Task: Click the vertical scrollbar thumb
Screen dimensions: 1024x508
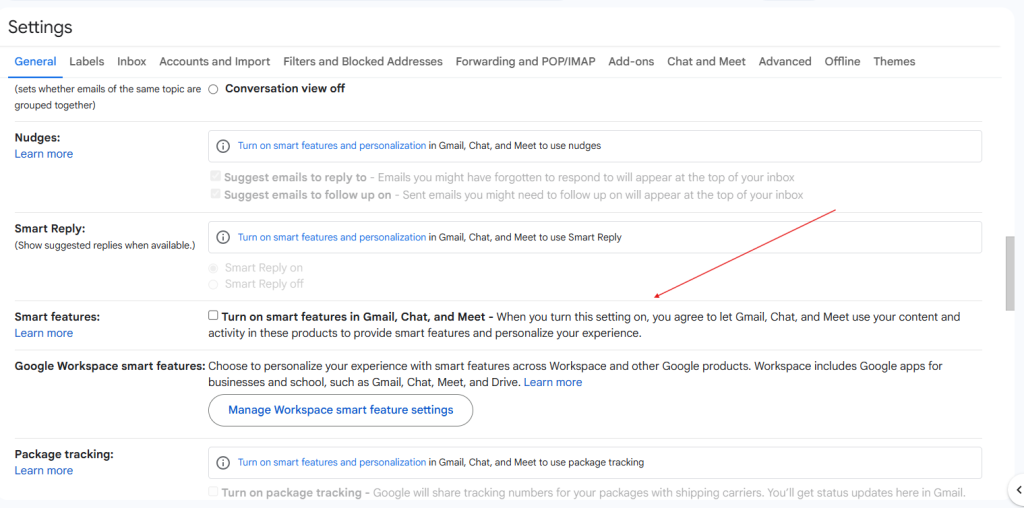Action: tap(1009, 267)
